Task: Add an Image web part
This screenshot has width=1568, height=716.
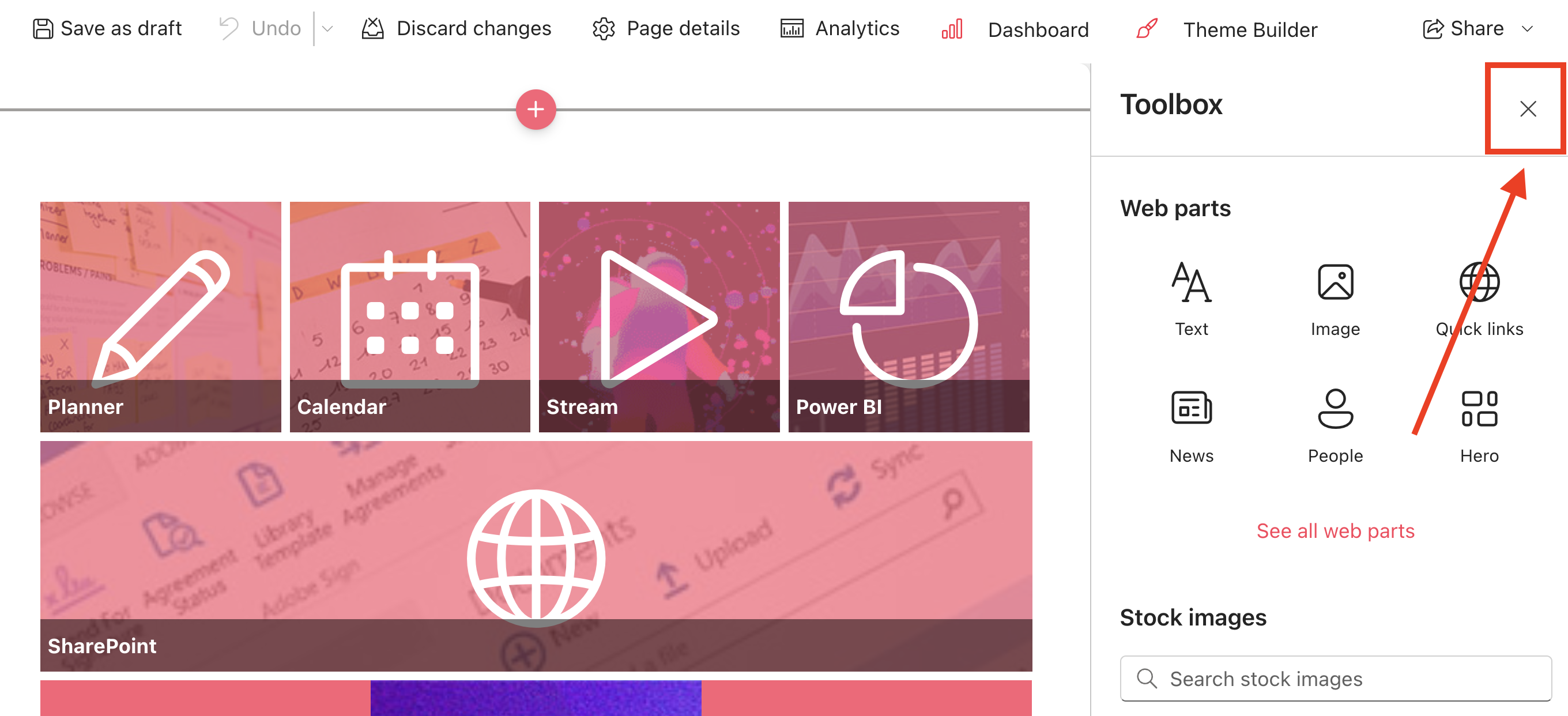Action: 1335,282
